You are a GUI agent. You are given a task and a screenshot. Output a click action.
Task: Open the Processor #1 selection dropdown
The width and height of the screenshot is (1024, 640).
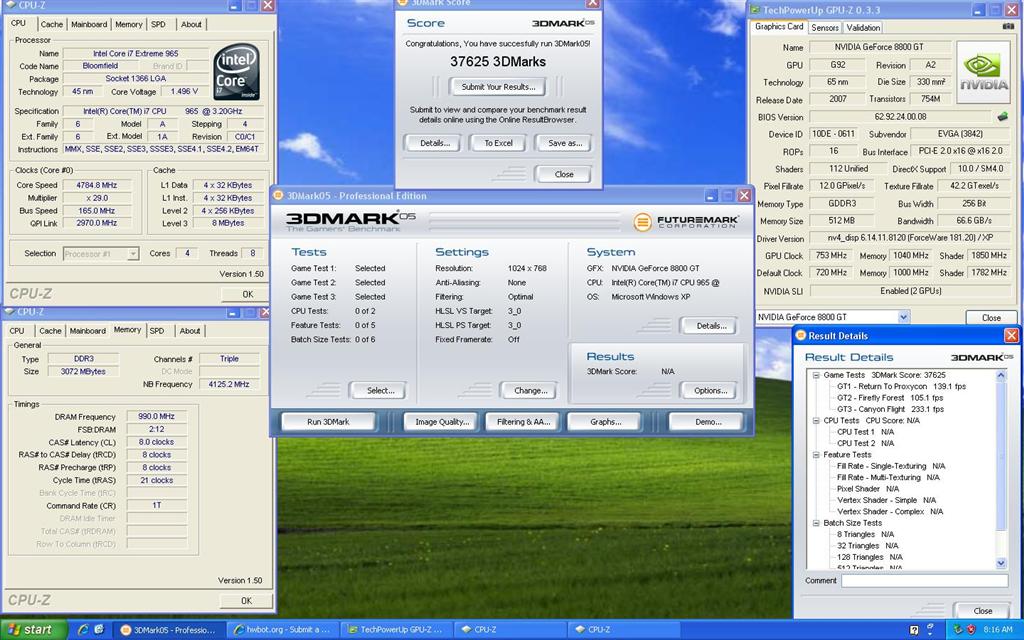[133, 253]
